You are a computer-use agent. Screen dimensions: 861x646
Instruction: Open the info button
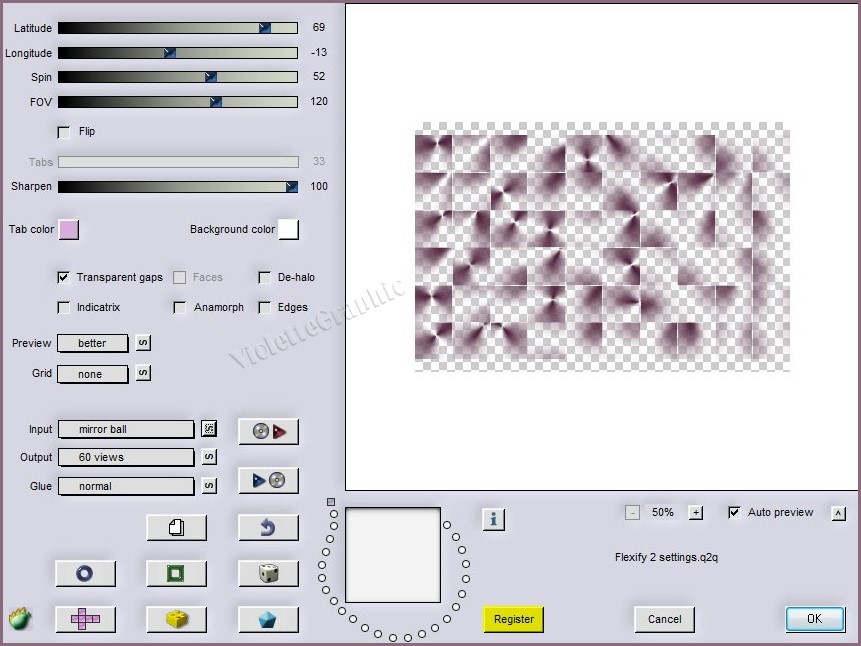493,519
